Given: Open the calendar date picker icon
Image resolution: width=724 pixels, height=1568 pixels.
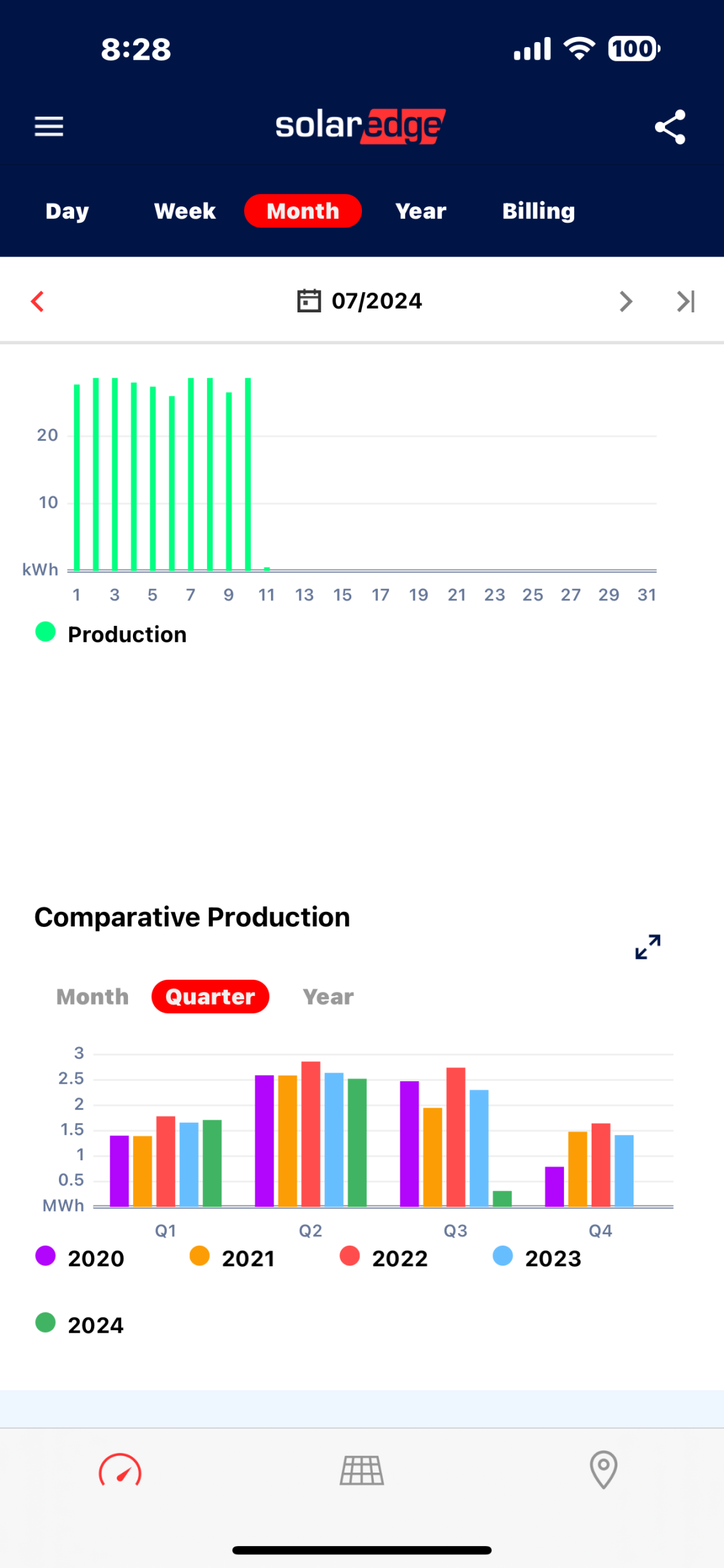Looking at the screenshot, I should pos(309,301).
